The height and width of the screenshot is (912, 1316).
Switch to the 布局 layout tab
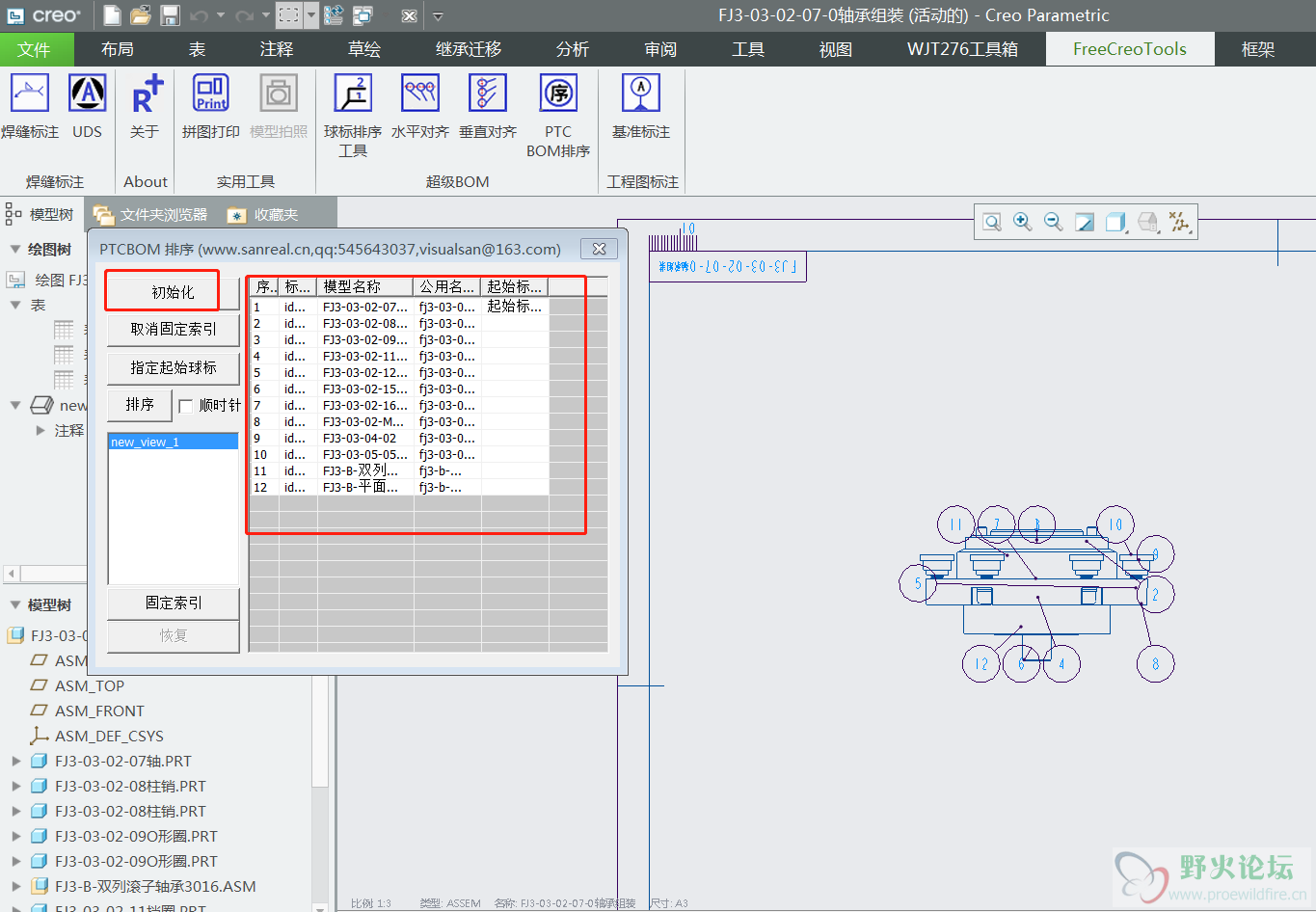(x=118, y=49)
